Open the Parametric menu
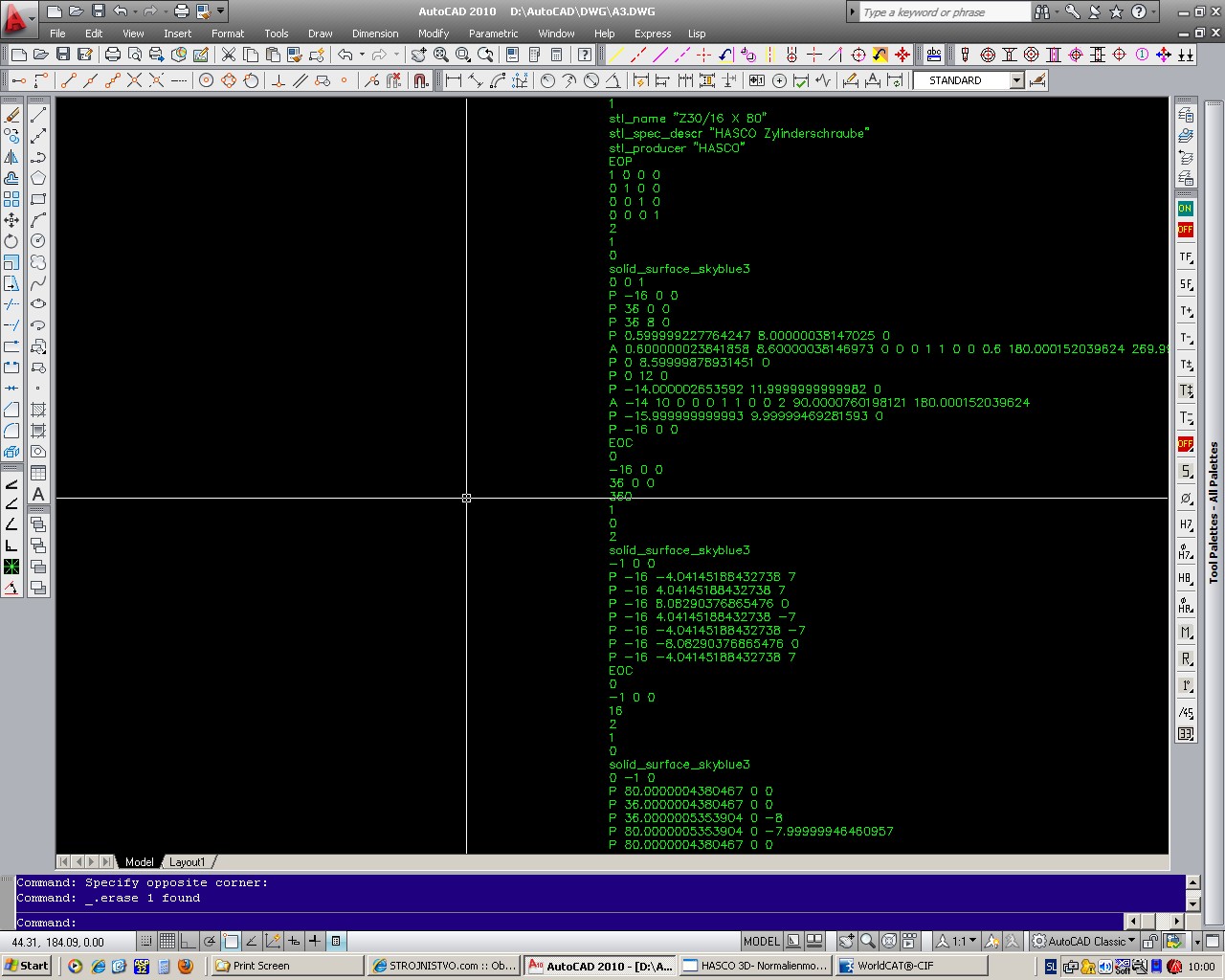Image resolution: width=1225 pixels, height=980 pixels. coord(494,33)
